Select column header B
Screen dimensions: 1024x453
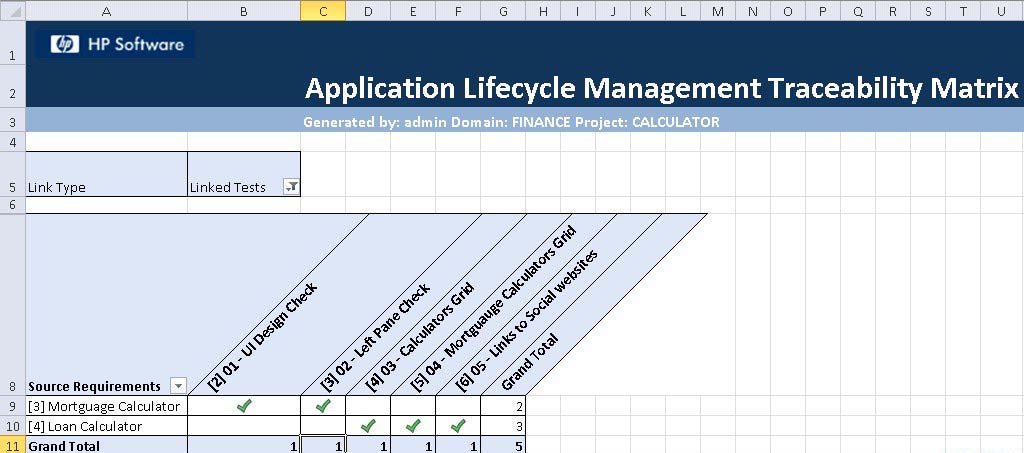244,11
